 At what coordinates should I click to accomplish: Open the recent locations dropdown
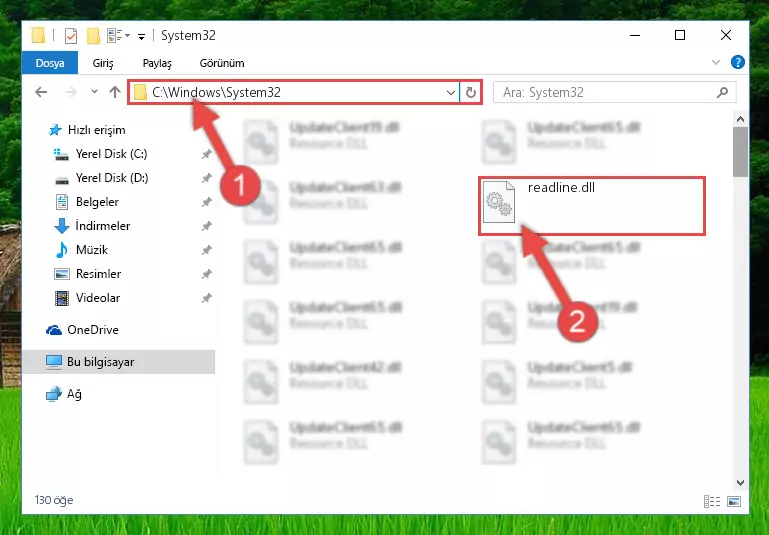coord(94,92)
